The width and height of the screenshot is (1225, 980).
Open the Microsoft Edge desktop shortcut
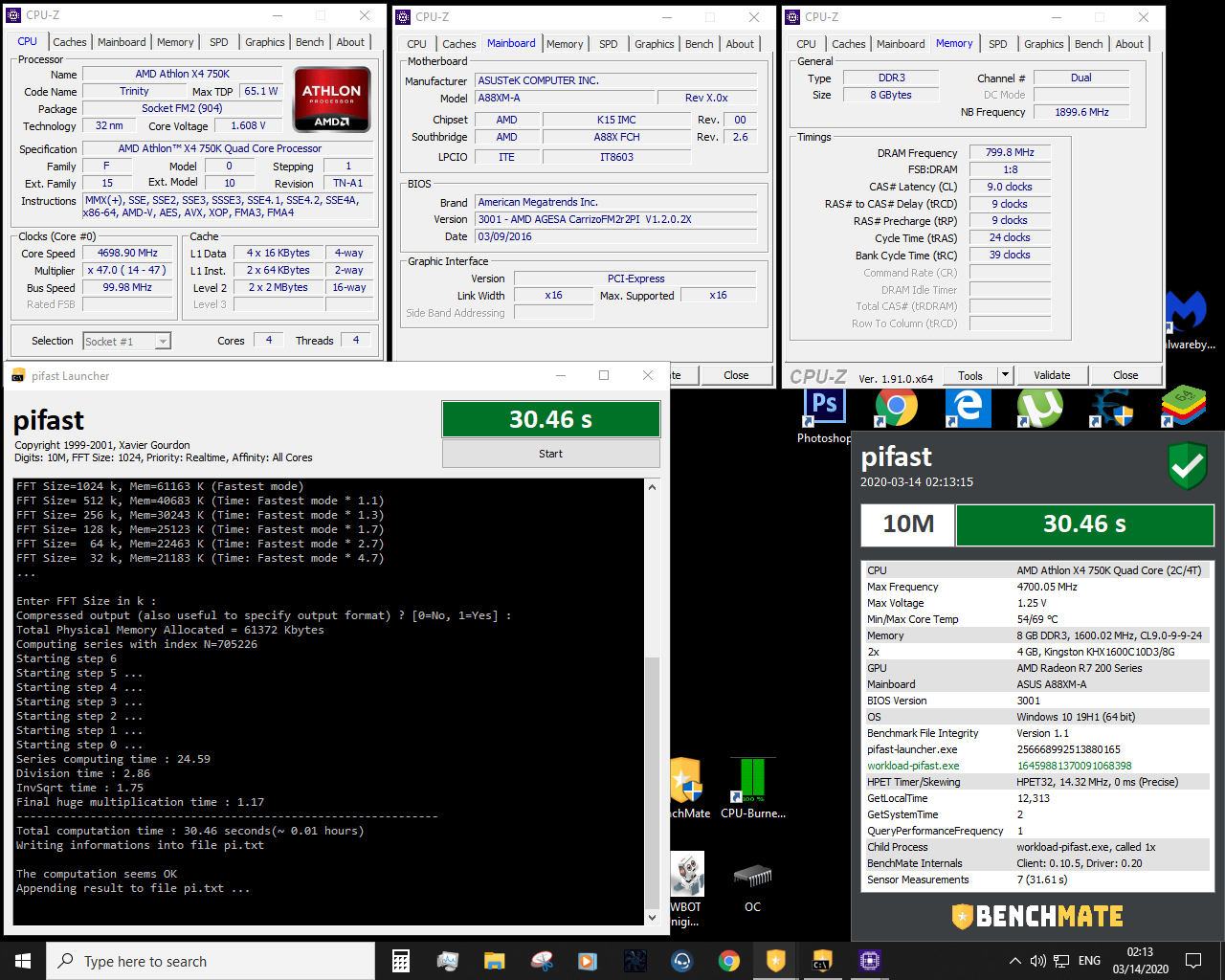point(968,408)
